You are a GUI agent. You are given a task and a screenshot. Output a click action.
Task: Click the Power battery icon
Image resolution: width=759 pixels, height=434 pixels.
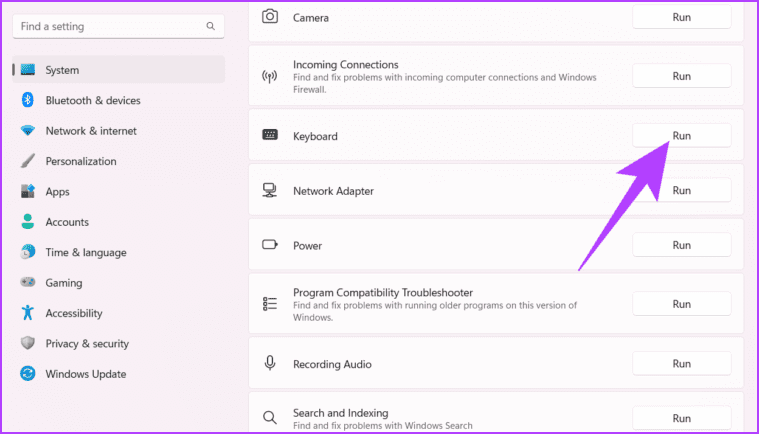point(270,244)
